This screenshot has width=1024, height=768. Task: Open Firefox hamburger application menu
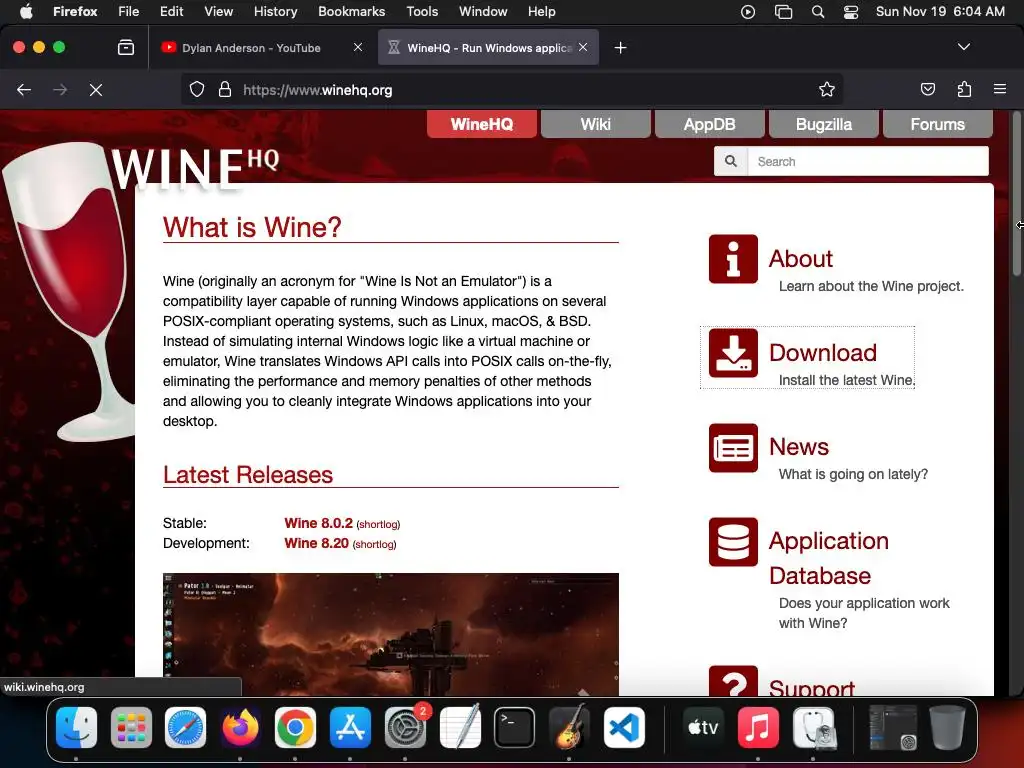pos(1000,89)
